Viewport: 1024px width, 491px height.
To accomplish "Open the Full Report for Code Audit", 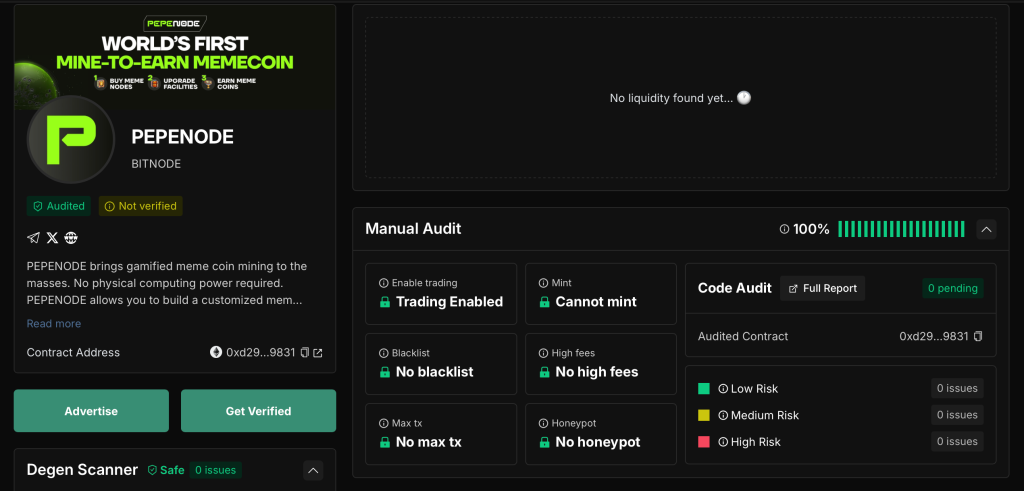I will pyautogui.click(x=822, y=288).
